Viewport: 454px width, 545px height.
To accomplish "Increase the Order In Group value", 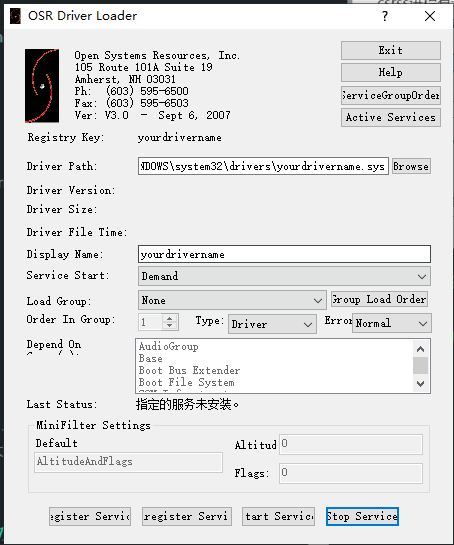I will pos(169,318).
